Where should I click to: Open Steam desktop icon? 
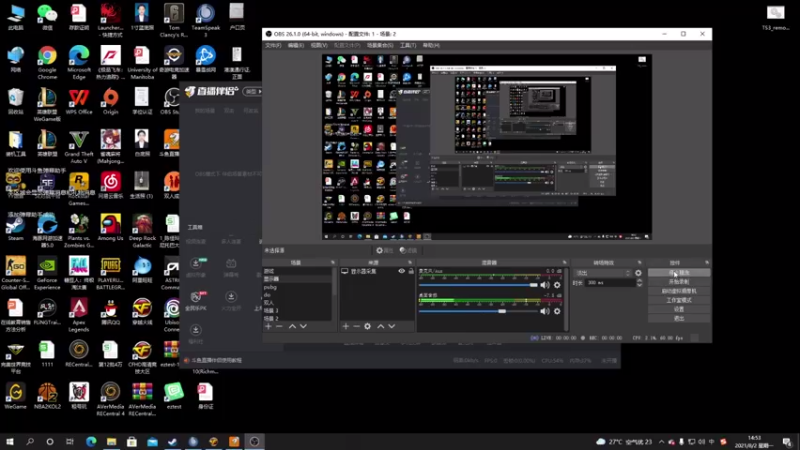coord(15,228)
